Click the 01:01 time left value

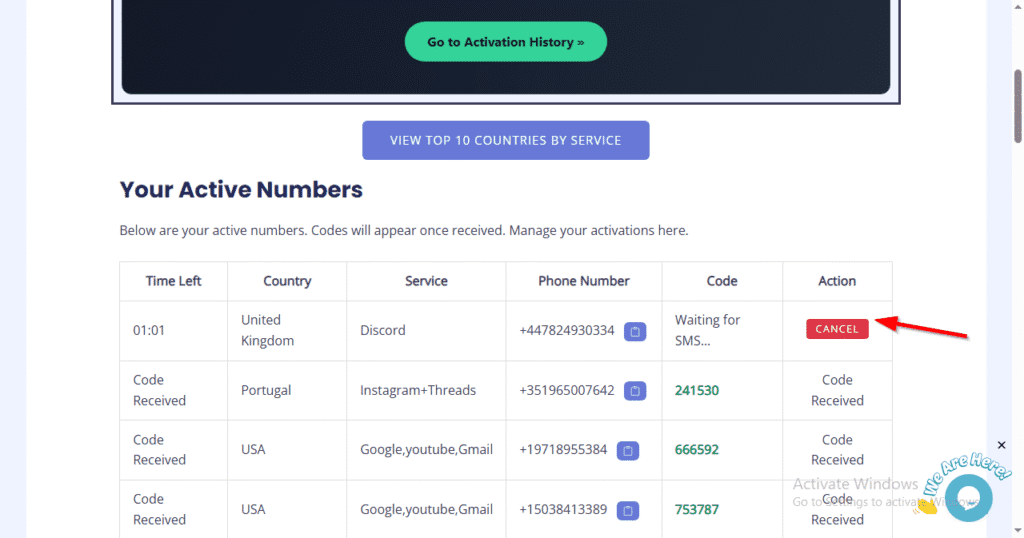pyautogui.click(x=149, y=330)
